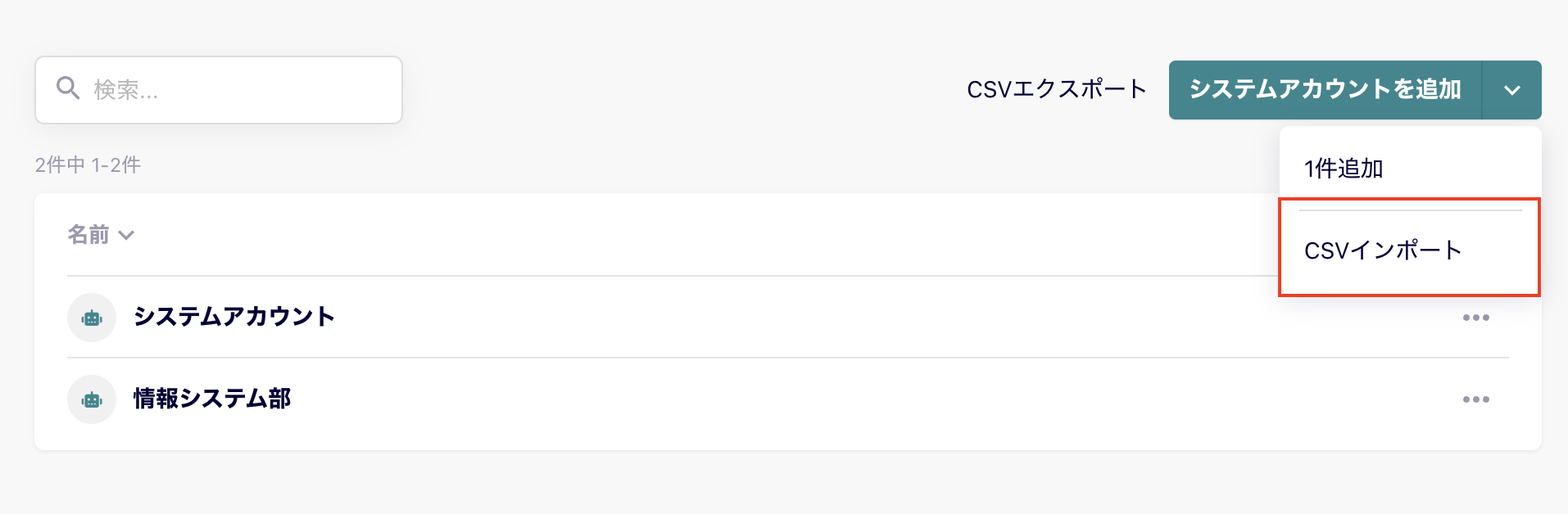Focus the 検索 search input field
This screenshot has width=1568, height=514.
pyautogui.click(x=219, y=90)
